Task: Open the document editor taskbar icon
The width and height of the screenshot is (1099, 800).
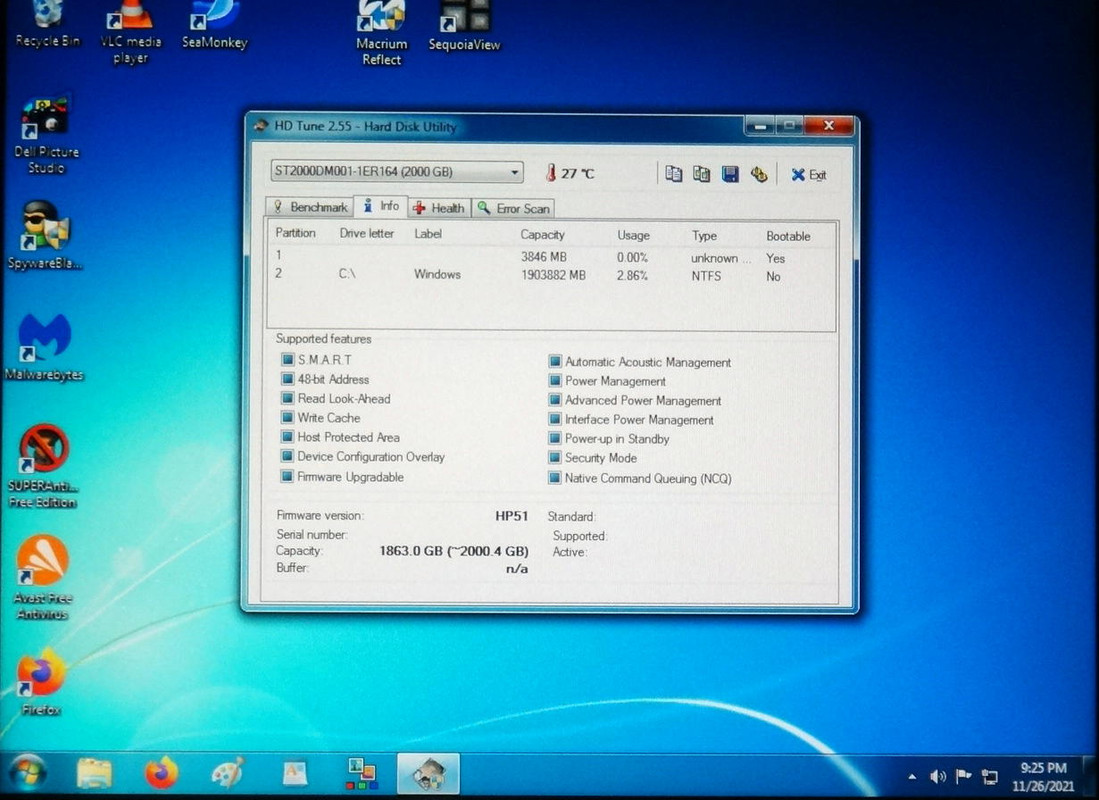Action: (294, 774)
